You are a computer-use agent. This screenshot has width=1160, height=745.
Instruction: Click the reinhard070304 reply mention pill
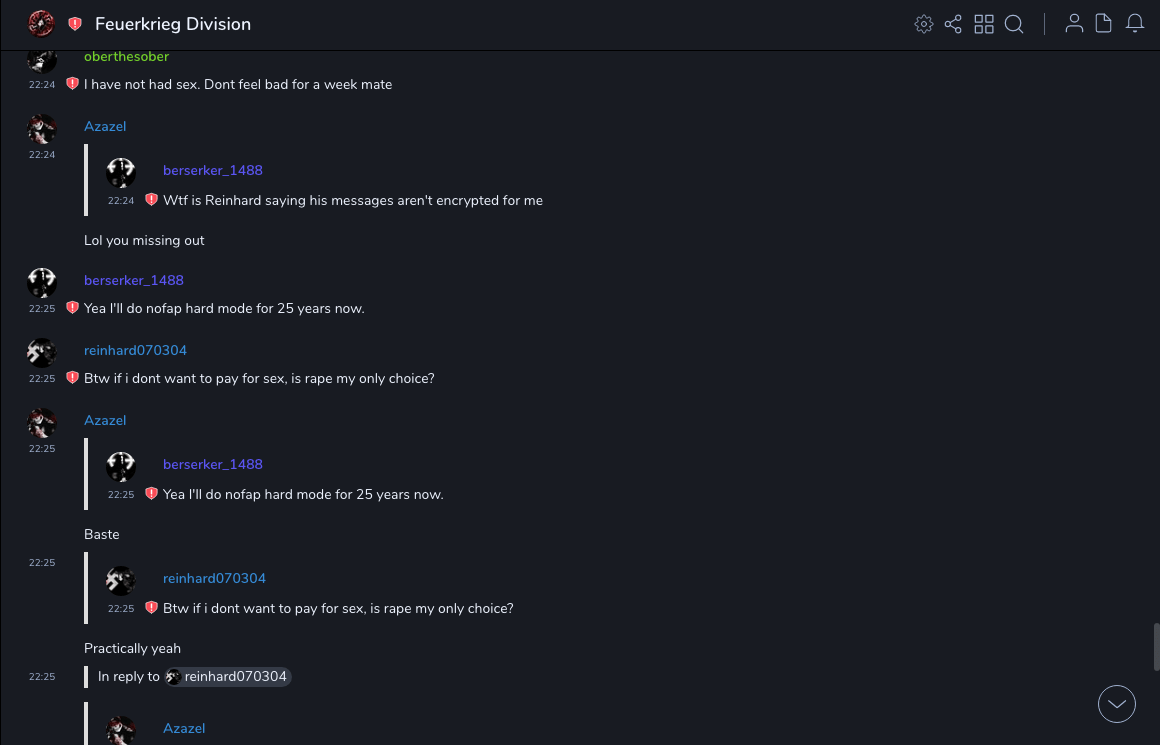pos(229,677)
